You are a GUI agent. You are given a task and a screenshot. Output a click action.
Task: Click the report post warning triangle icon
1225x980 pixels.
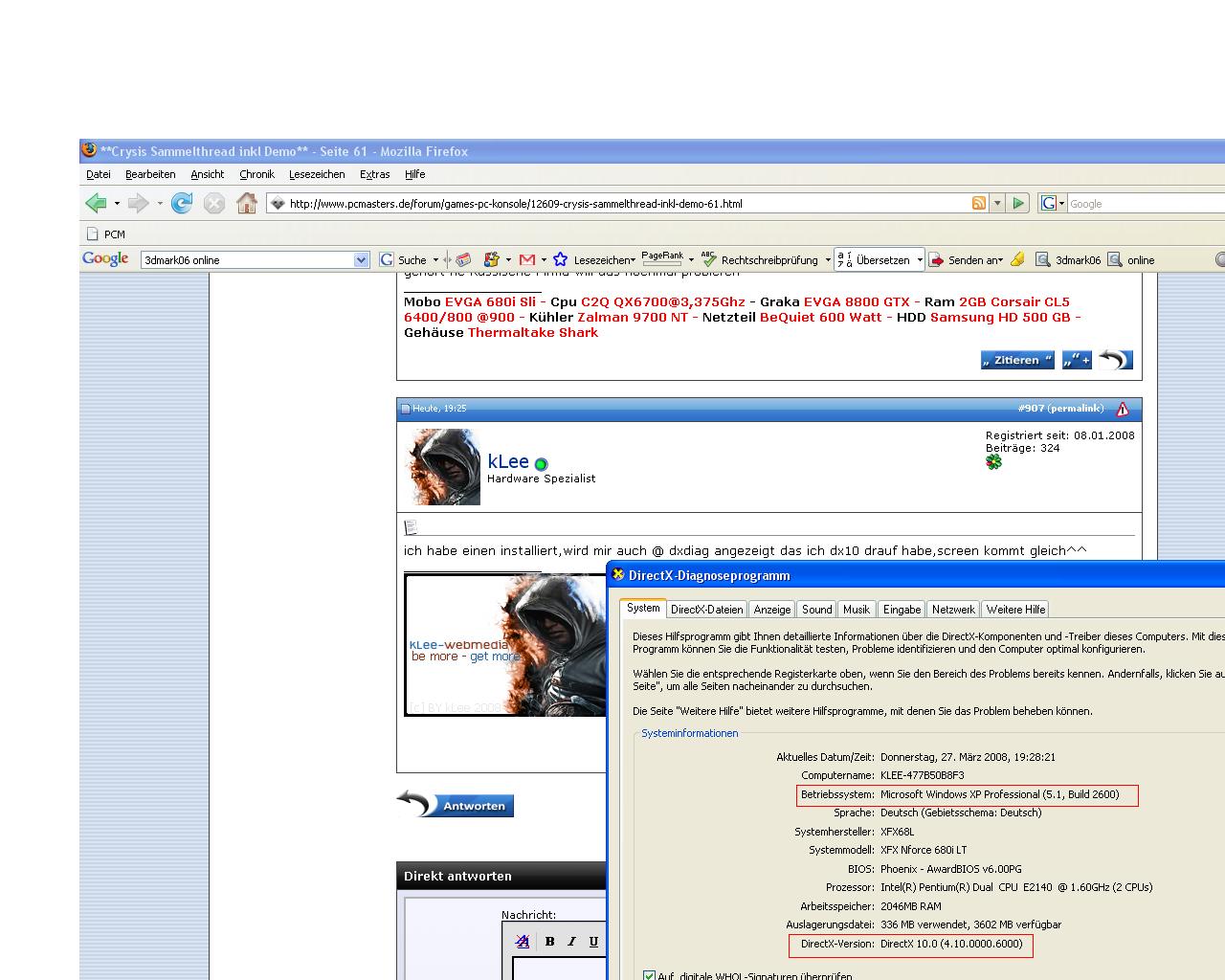coord(1122,409)
